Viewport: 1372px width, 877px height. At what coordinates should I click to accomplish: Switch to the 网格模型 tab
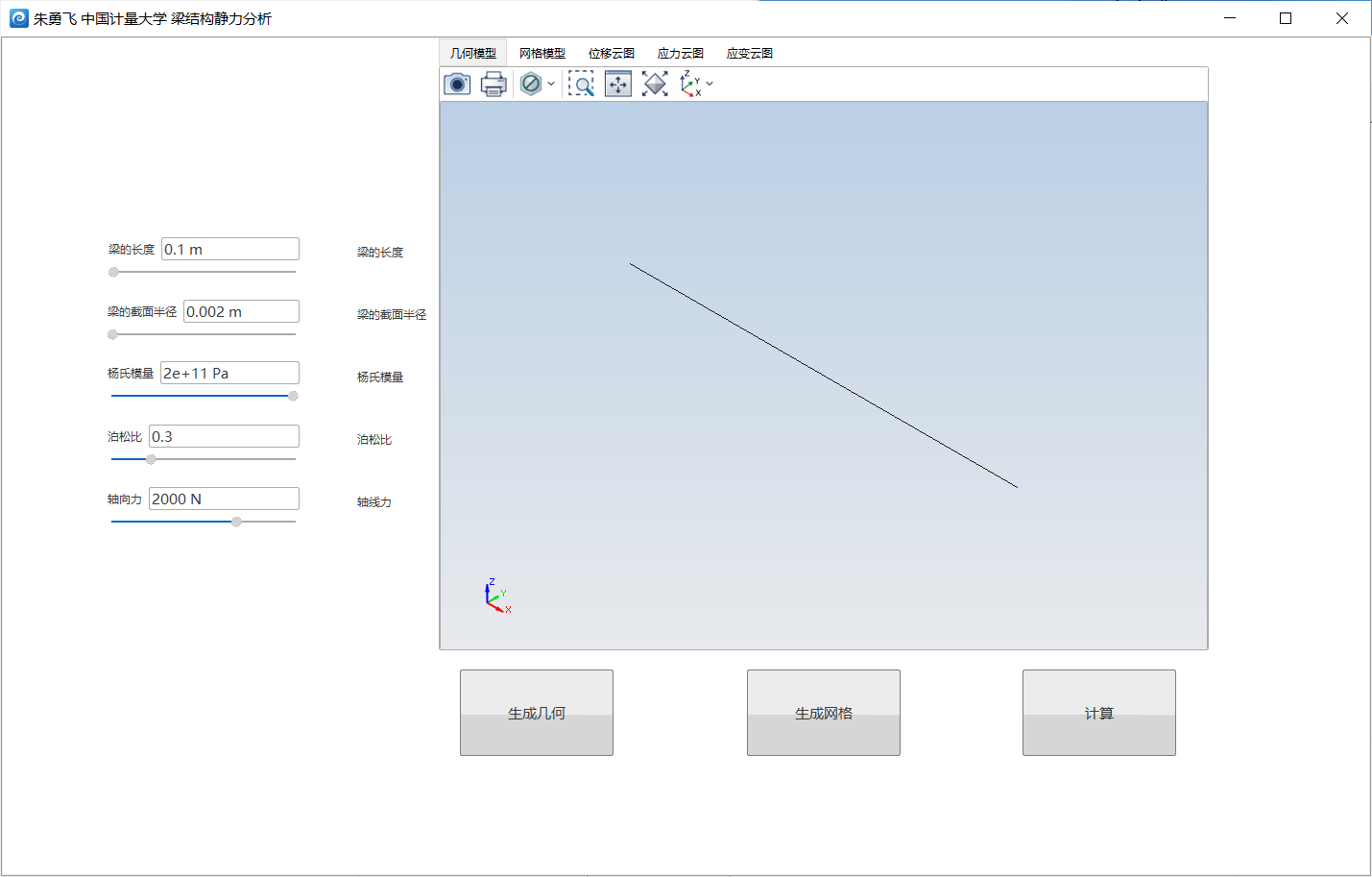tap(542, 53)
